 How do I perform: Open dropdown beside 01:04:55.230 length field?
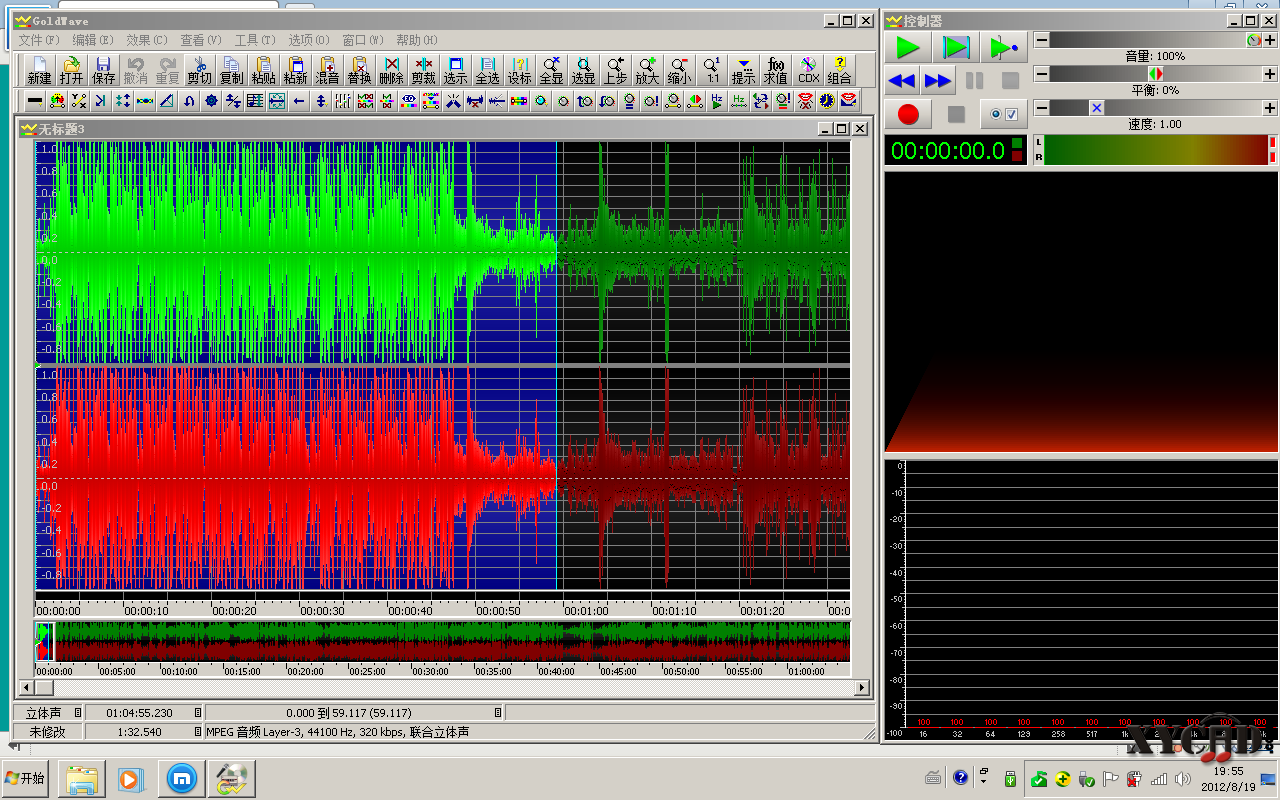(197, 713)
